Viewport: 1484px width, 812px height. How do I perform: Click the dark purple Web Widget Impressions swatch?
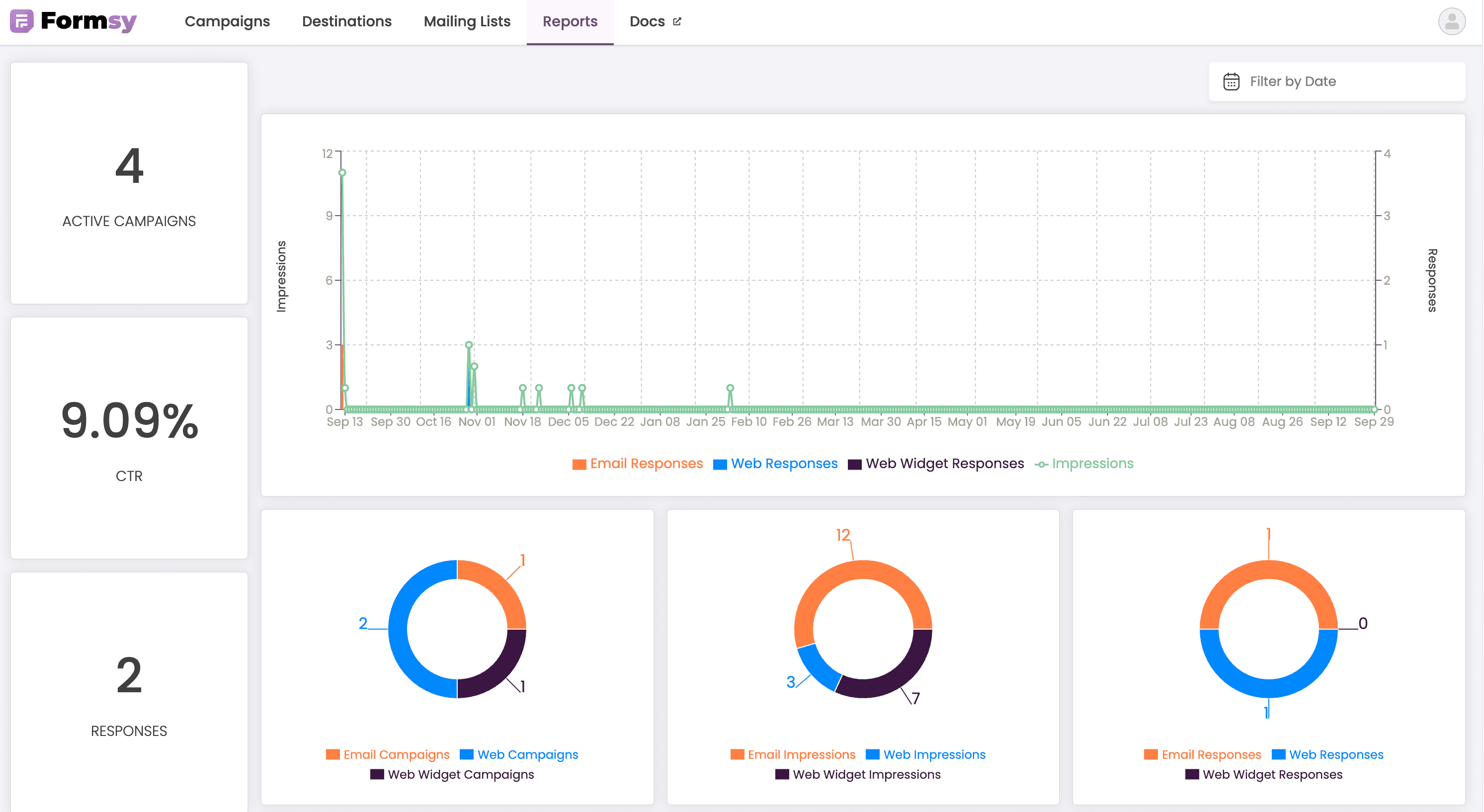782,775
